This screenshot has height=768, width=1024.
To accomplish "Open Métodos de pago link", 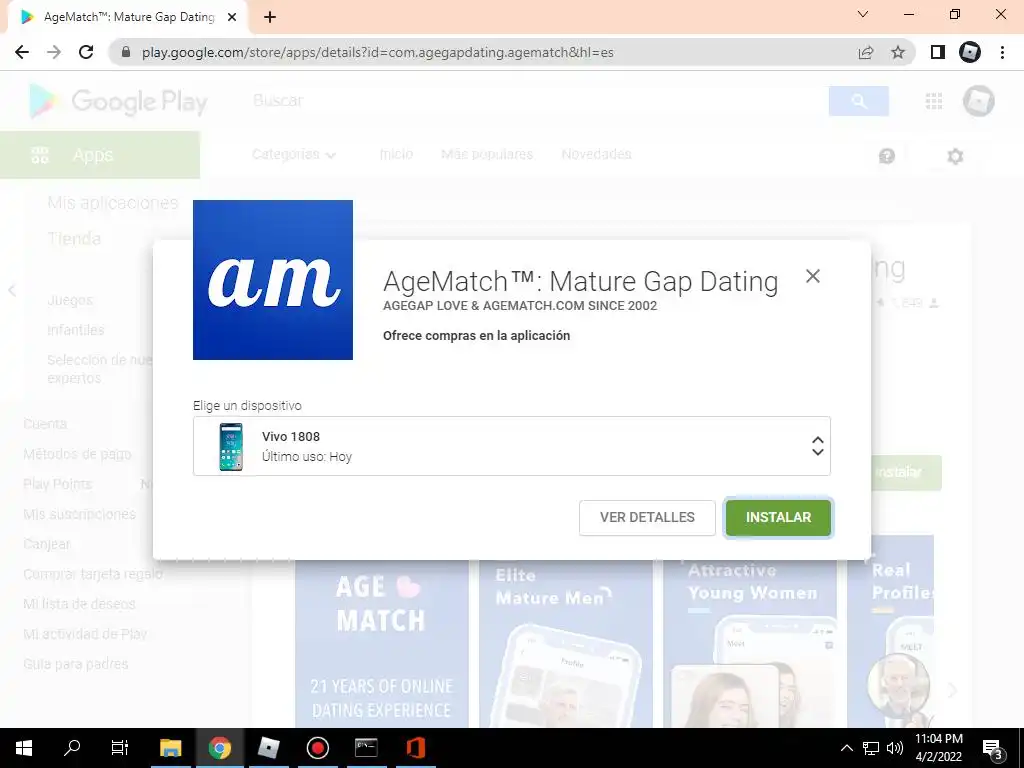I will click(x=77, y=454).
